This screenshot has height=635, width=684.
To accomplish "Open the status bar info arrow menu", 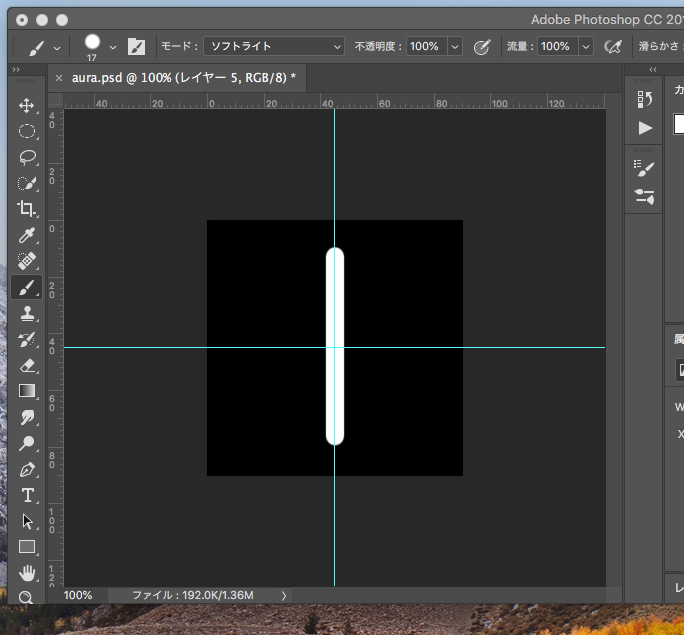I will [284, 596].
